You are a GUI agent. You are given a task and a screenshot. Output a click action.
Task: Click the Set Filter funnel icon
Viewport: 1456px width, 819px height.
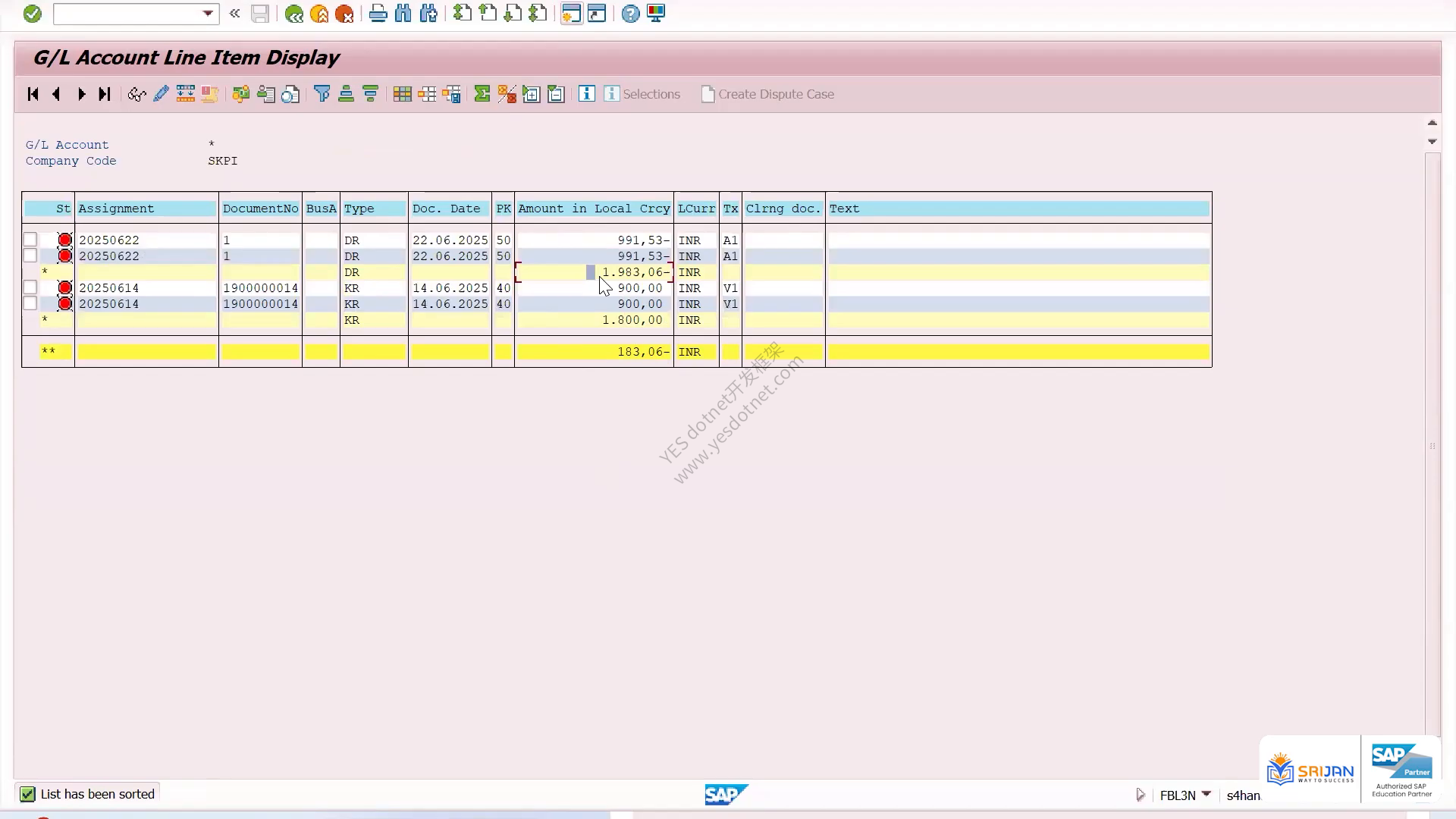tap(322, 94)
